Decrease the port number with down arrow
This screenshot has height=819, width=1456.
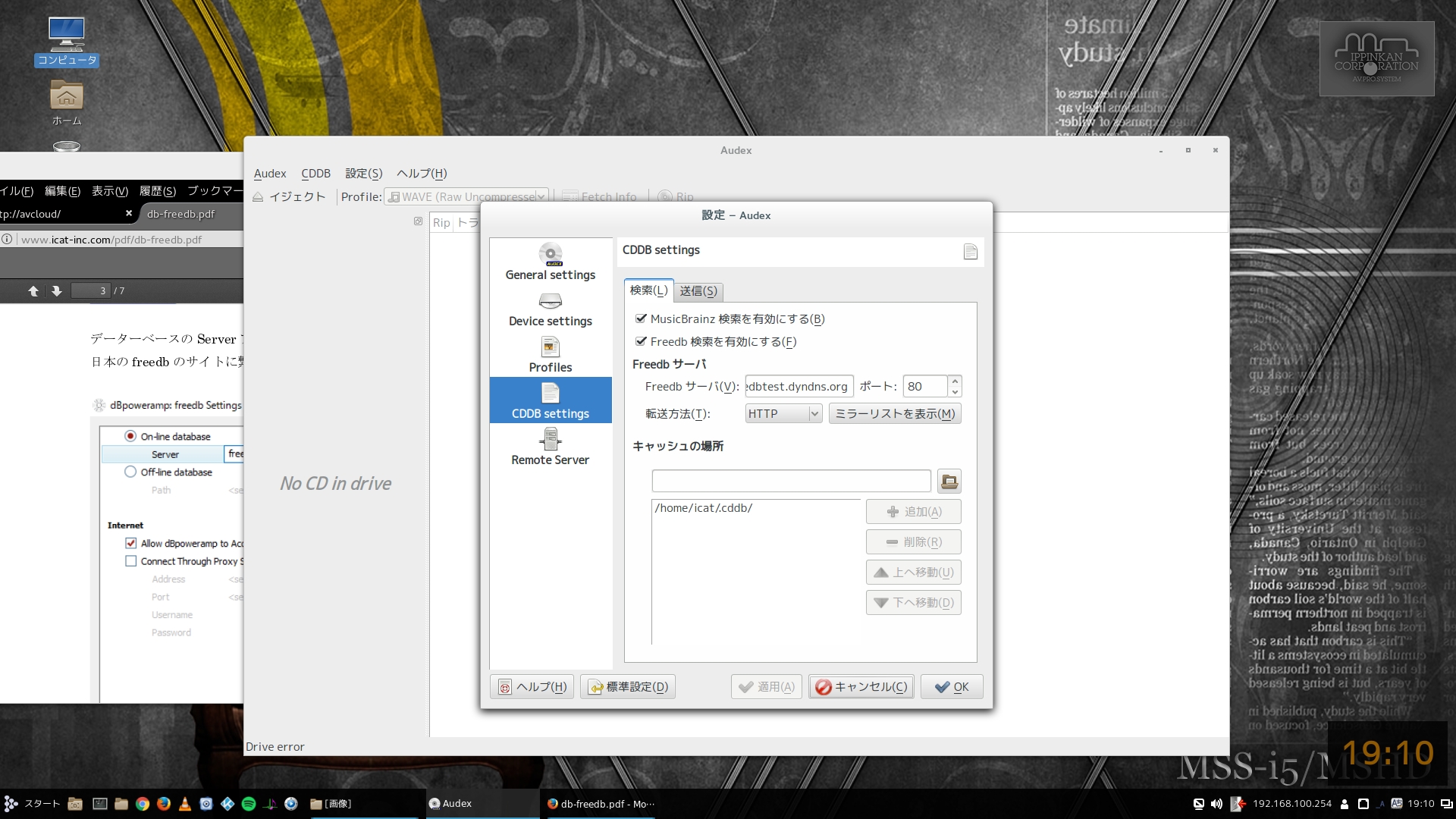pos(955,391)
